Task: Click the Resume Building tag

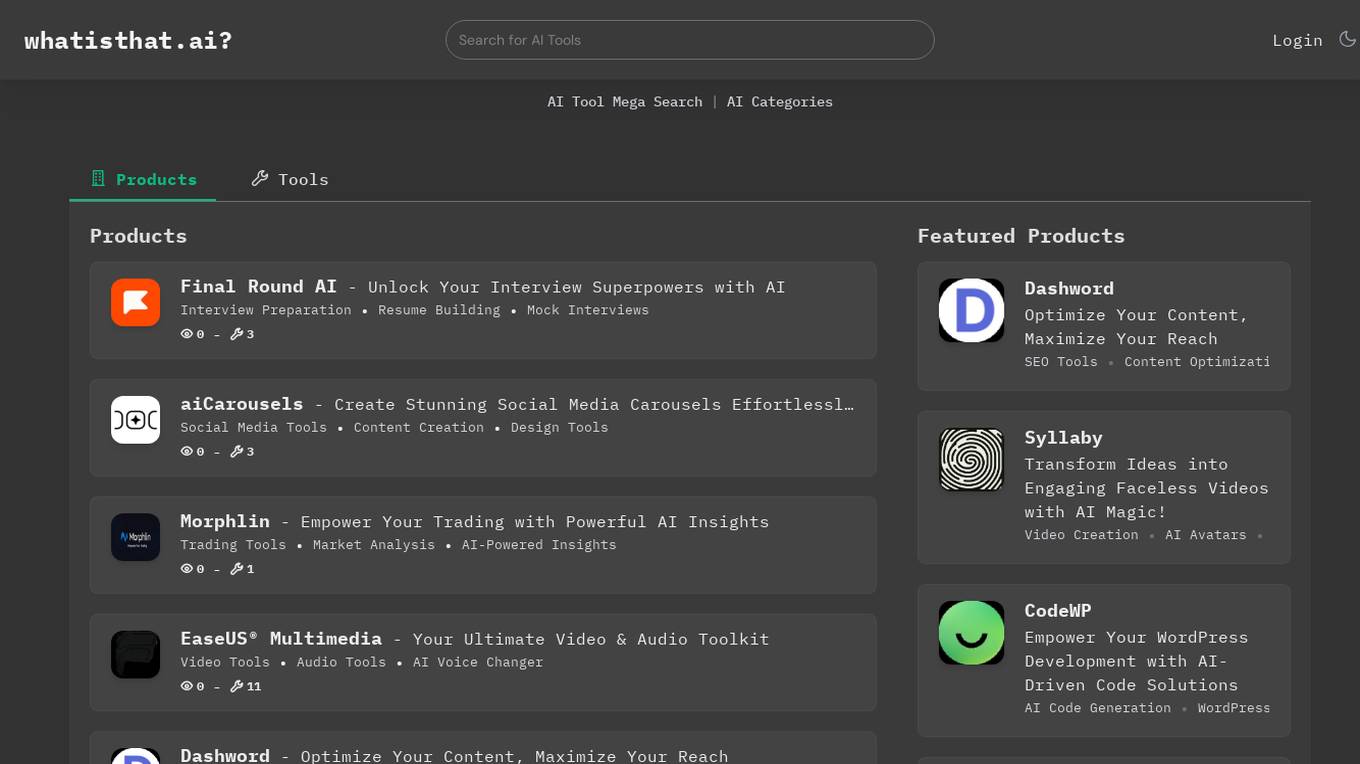Action: (439, 310)
